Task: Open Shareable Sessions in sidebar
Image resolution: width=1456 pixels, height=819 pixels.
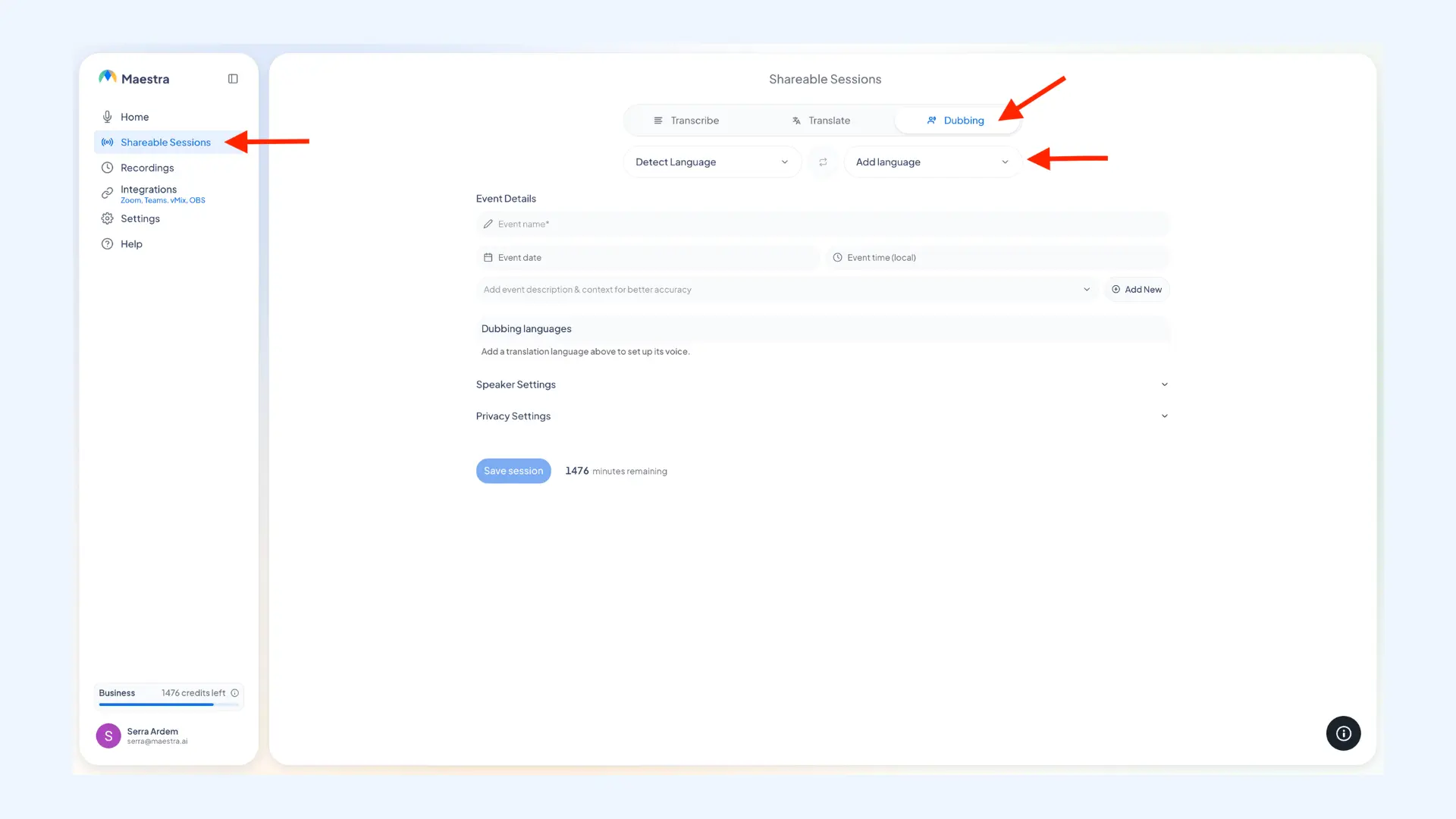Action: 168,143
